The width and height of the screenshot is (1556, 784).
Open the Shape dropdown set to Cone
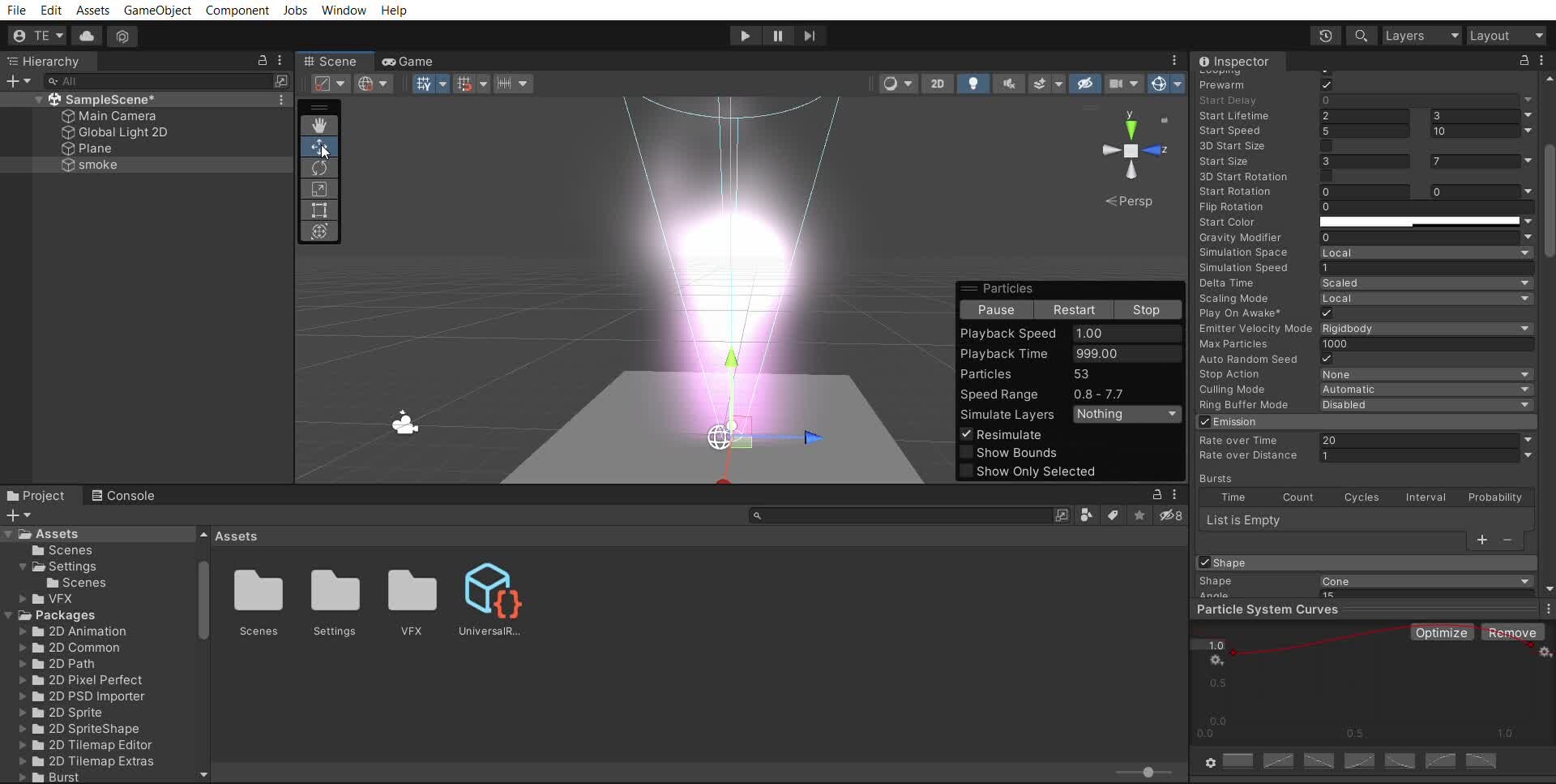pyautogui.click(x=1425, y=581)
